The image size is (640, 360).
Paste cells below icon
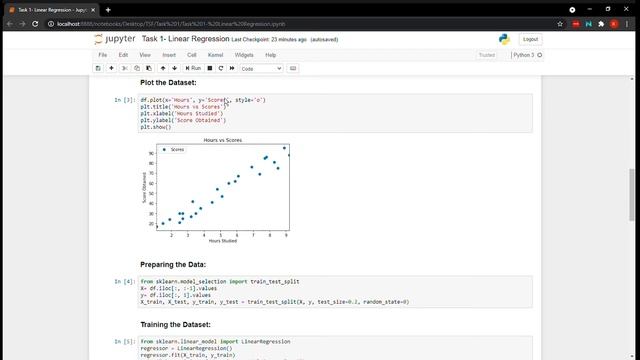[149, 69]
